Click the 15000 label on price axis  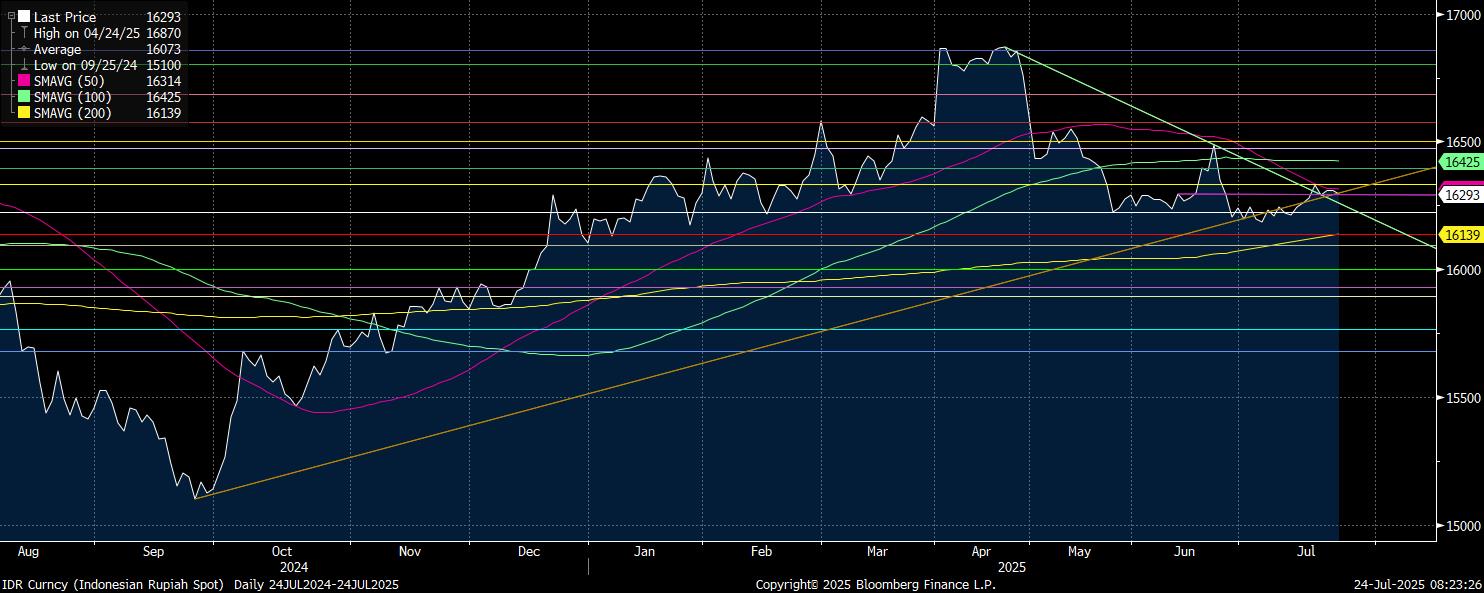[1463, 526]
